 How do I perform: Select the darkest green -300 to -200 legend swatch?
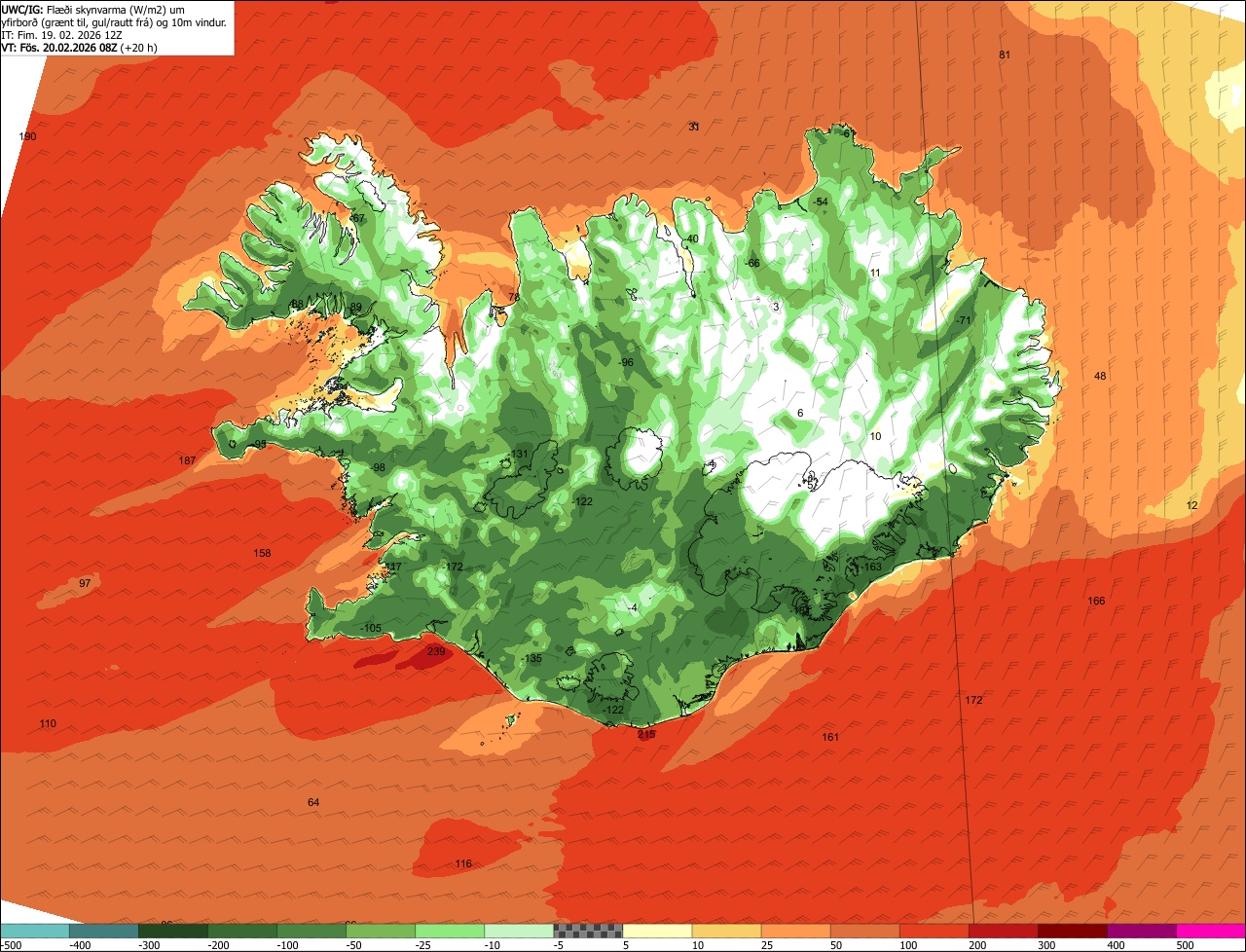point(173,931)
